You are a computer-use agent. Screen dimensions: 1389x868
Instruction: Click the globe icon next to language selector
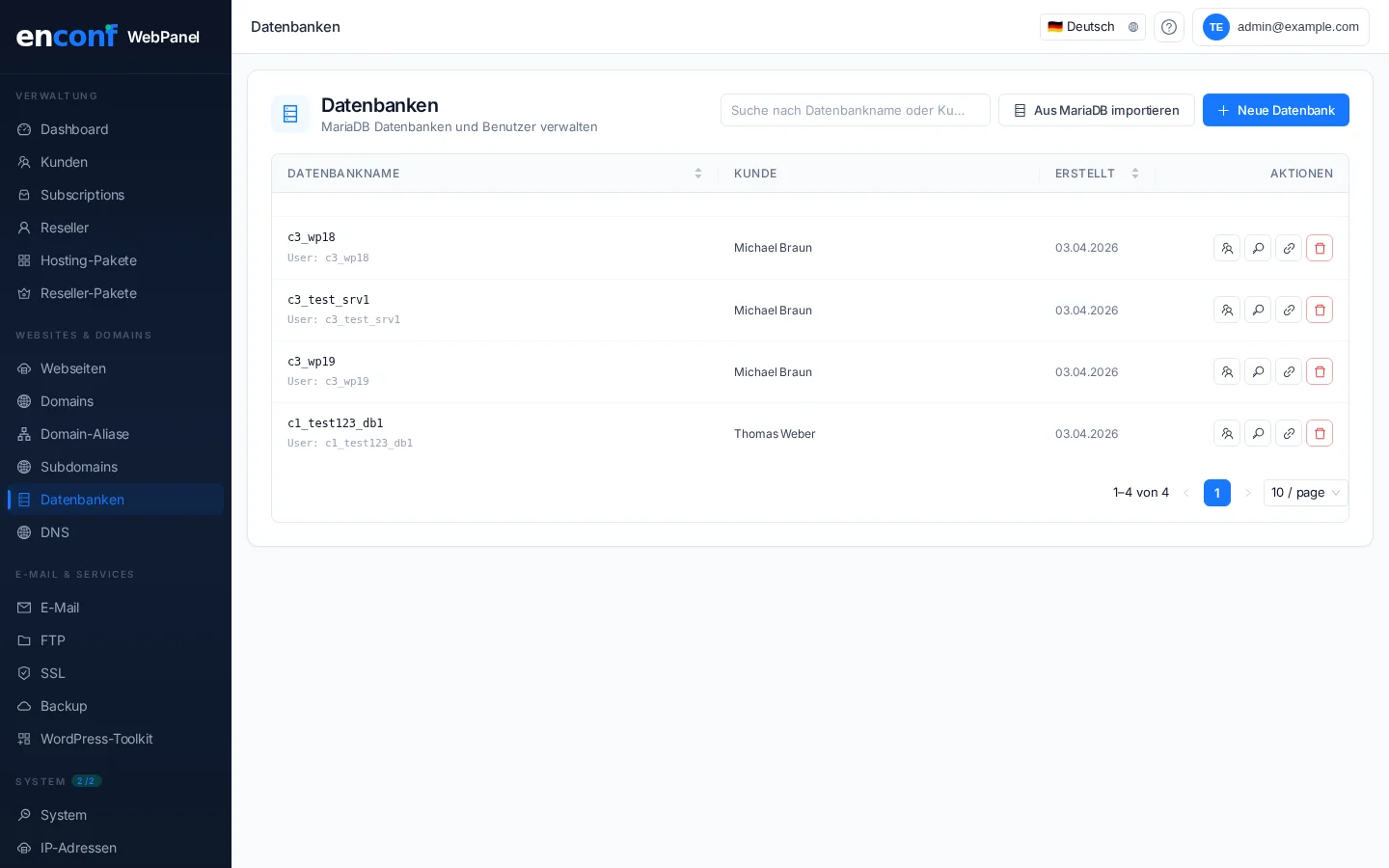[x=1133, y=27]
